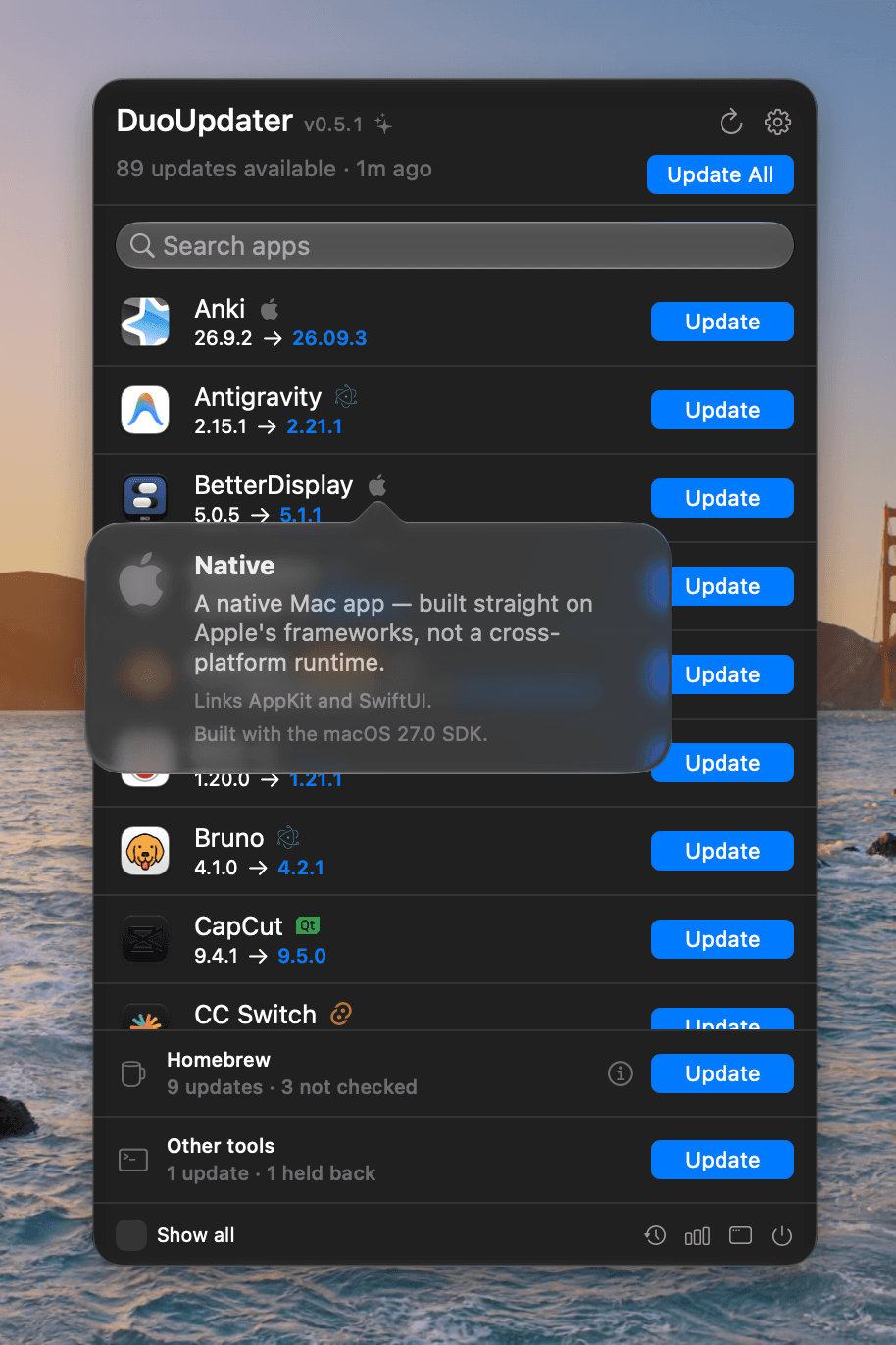Click the BetterDisplay app icon

point(145,496)
